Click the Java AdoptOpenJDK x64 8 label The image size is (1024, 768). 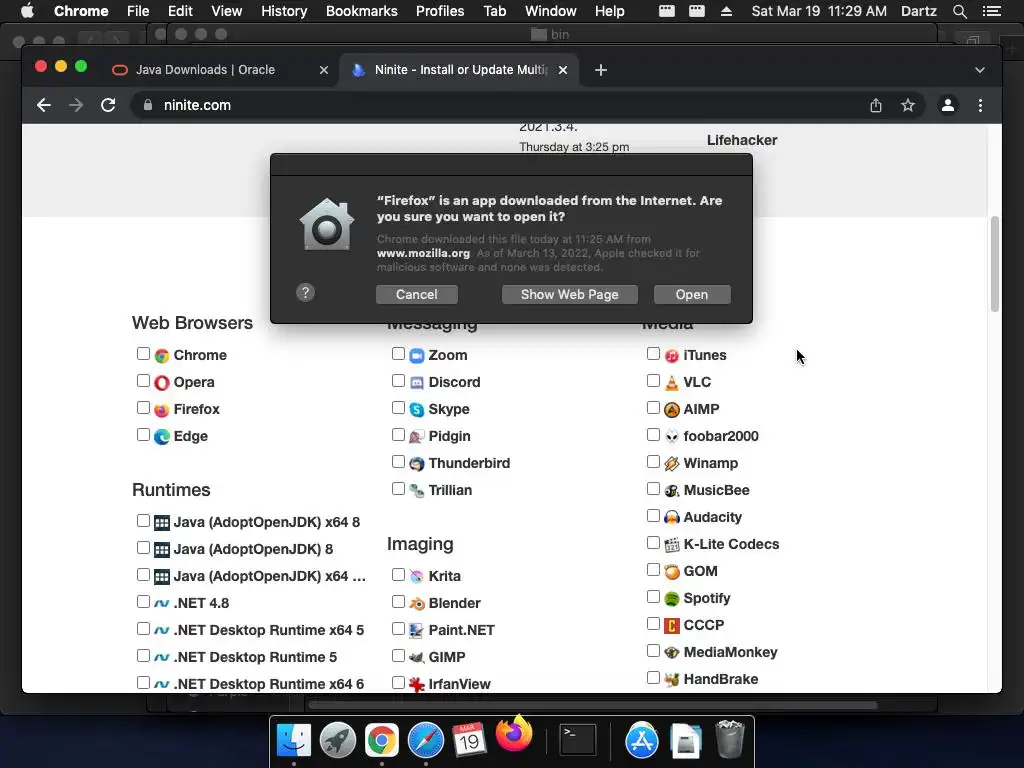click(x=266, y=522)
